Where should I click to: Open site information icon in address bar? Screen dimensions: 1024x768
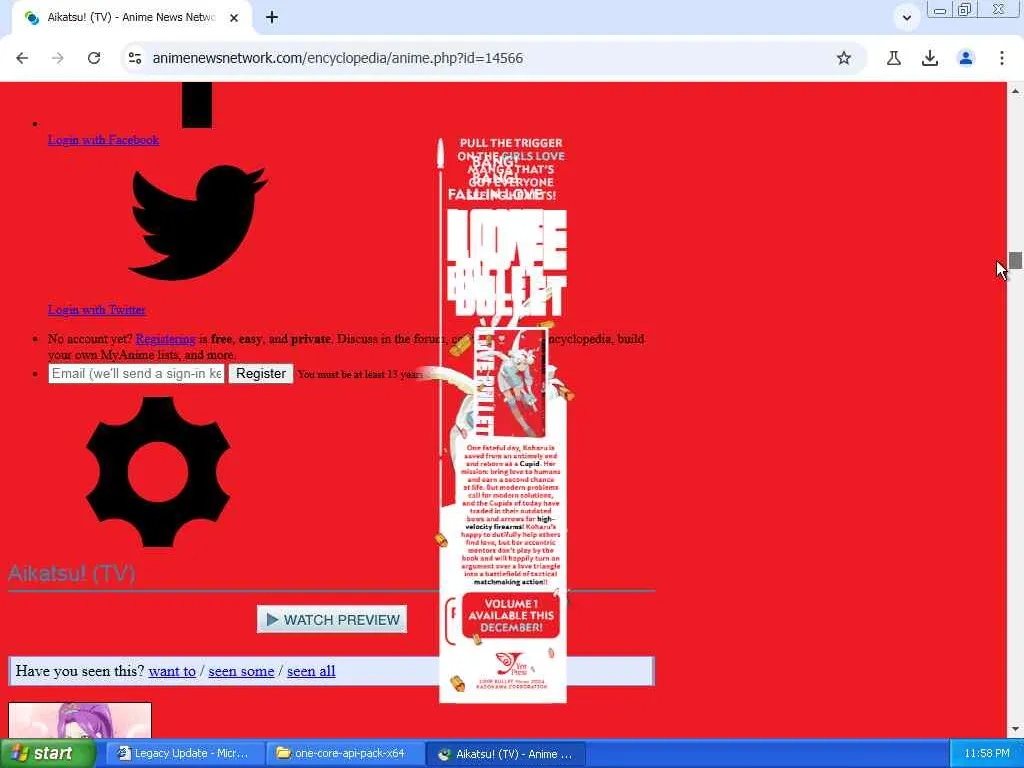tap(135, 58)
